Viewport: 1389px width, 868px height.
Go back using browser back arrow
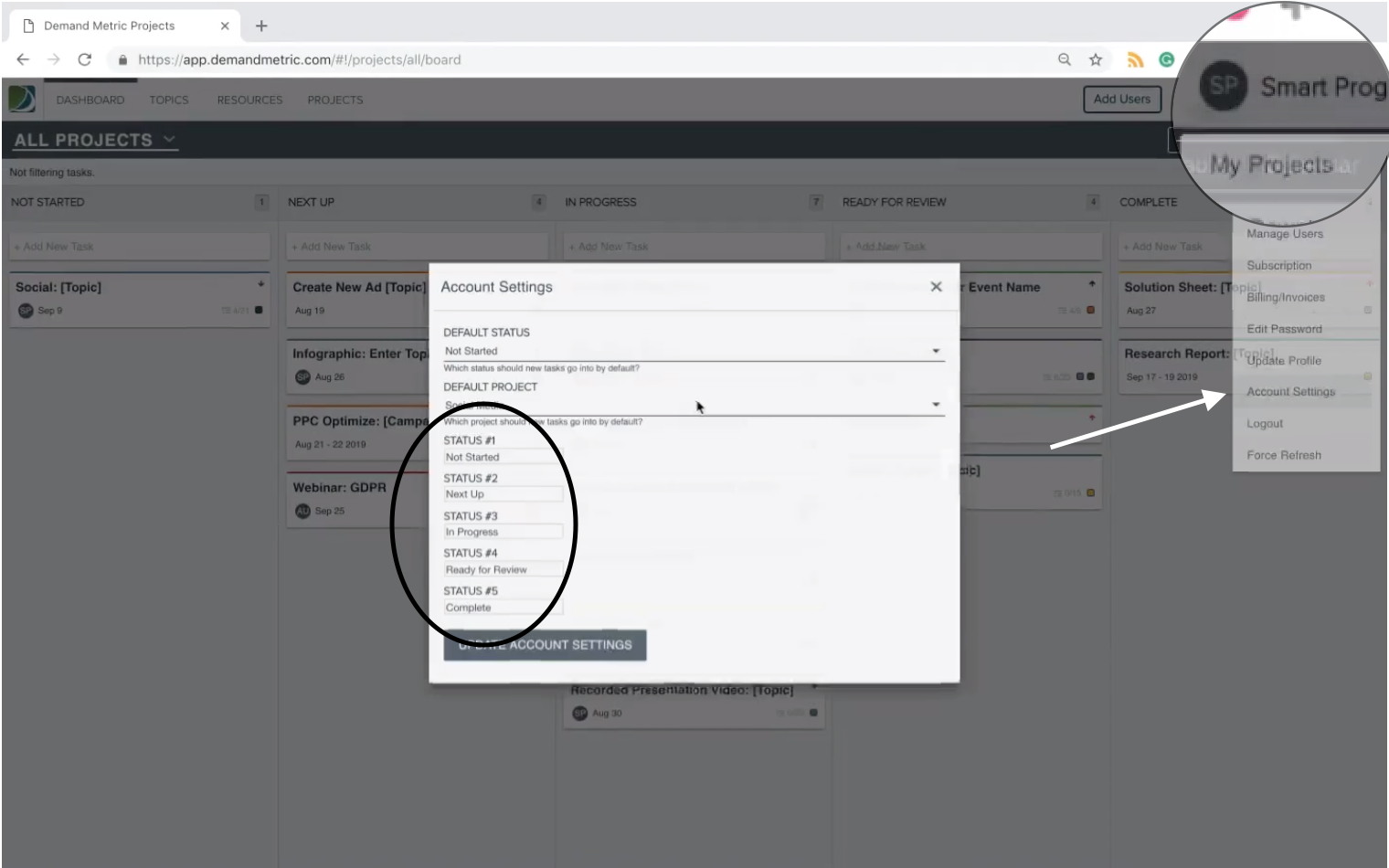click(23, 59)
